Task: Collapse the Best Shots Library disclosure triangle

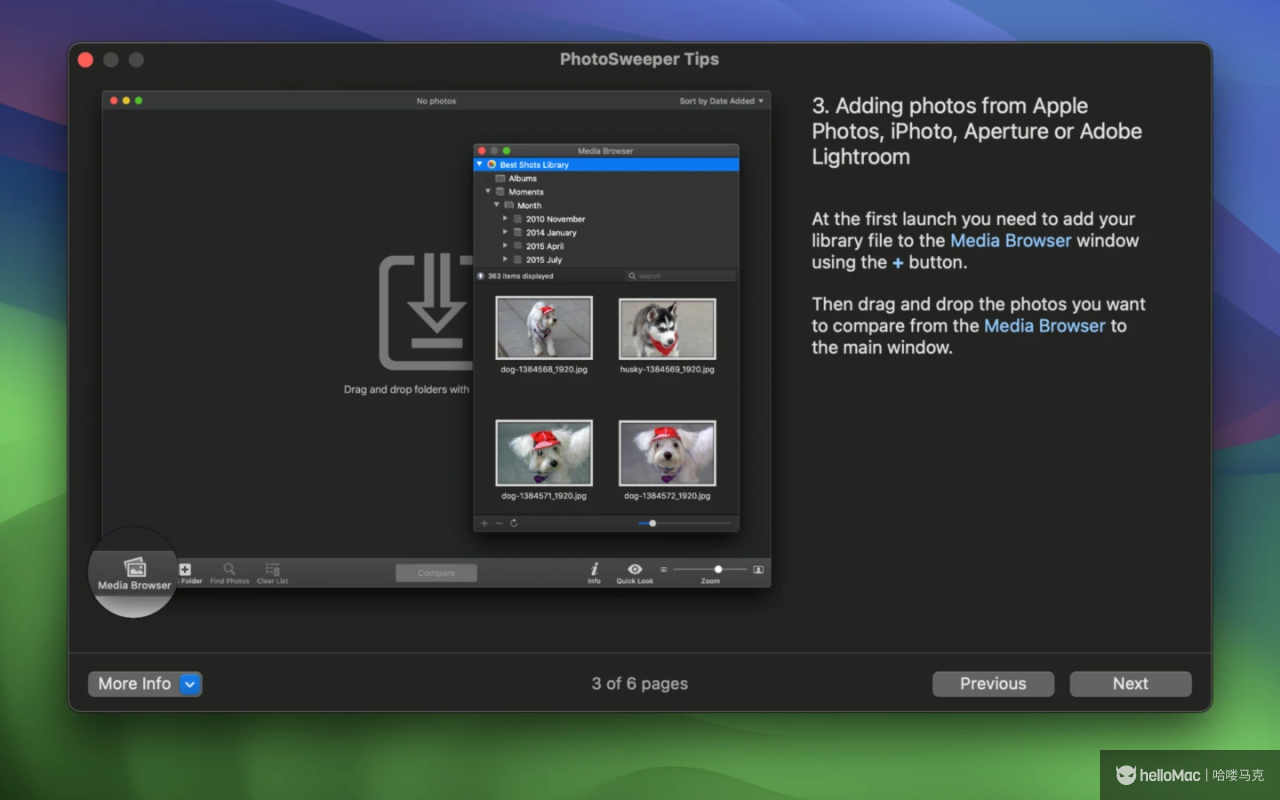Action: [x=480, y=164]
